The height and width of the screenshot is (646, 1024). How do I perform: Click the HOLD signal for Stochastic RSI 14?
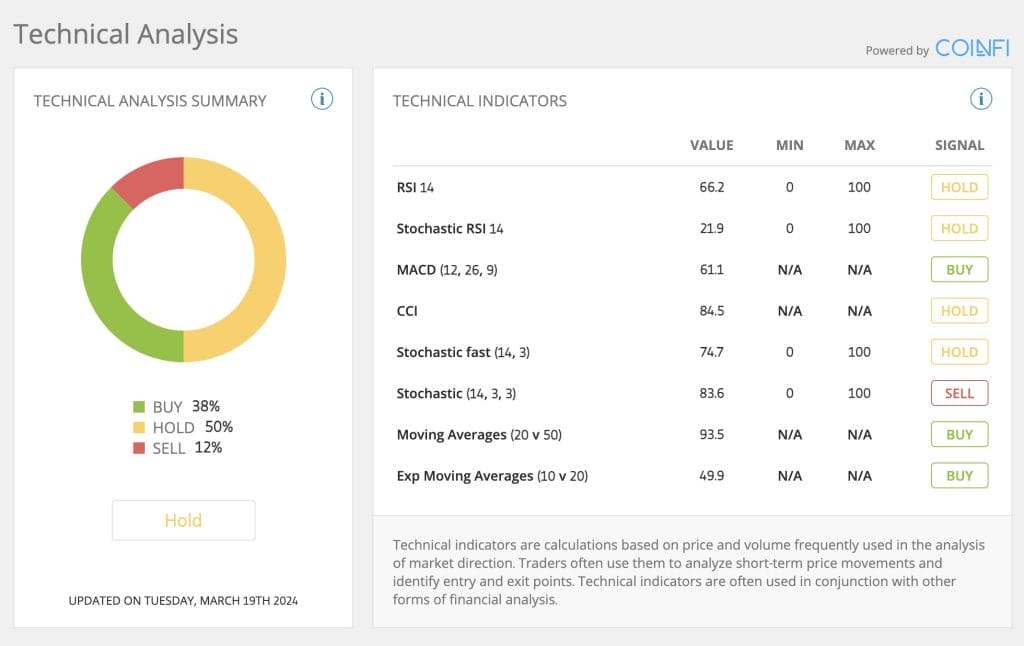[959, 228]
